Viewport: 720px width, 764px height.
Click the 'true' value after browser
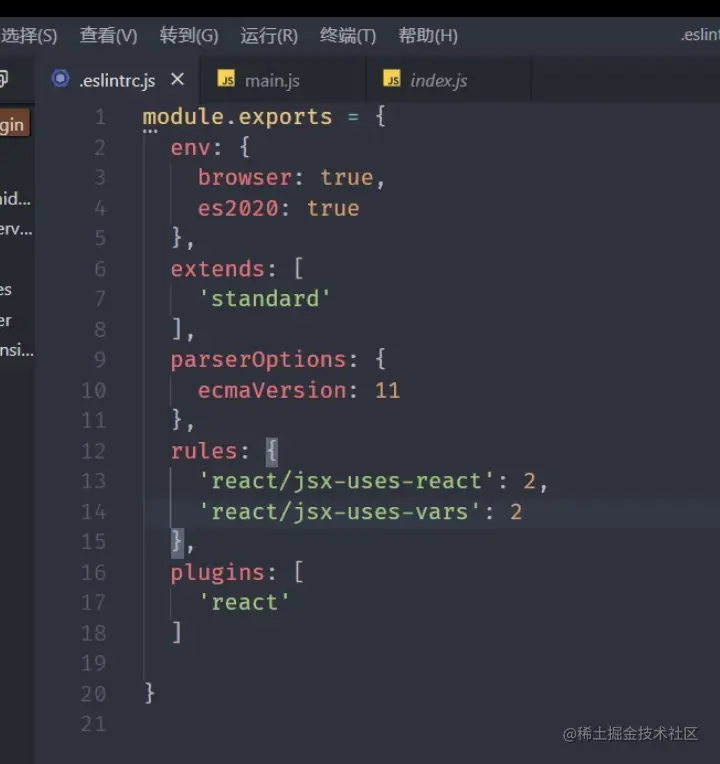[347, 178]
